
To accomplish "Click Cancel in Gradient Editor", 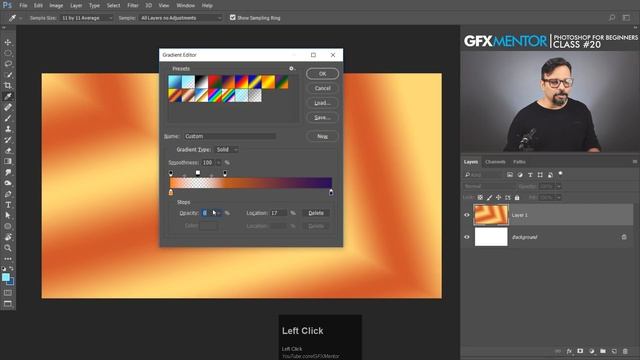I will pos(322,88).
